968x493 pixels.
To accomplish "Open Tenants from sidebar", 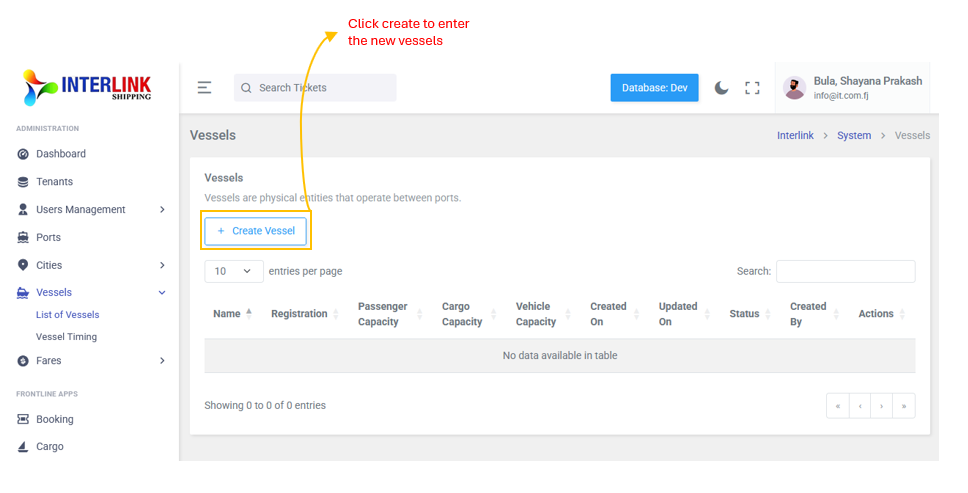I will point(54,182).
